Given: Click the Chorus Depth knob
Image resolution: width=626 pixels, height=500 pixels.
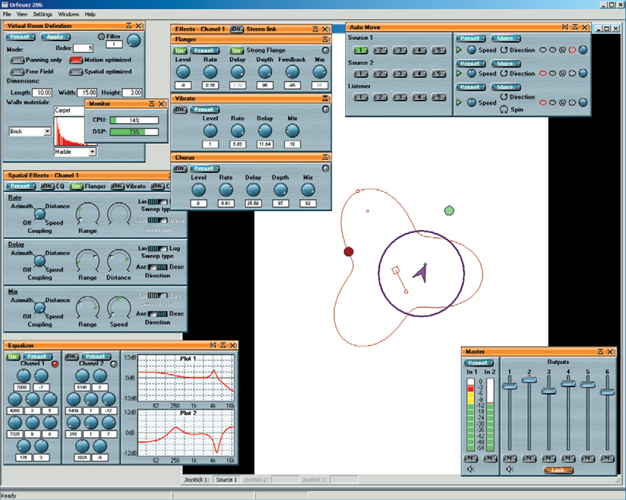Looking at the screenshot, I should (x=280, y=190).
